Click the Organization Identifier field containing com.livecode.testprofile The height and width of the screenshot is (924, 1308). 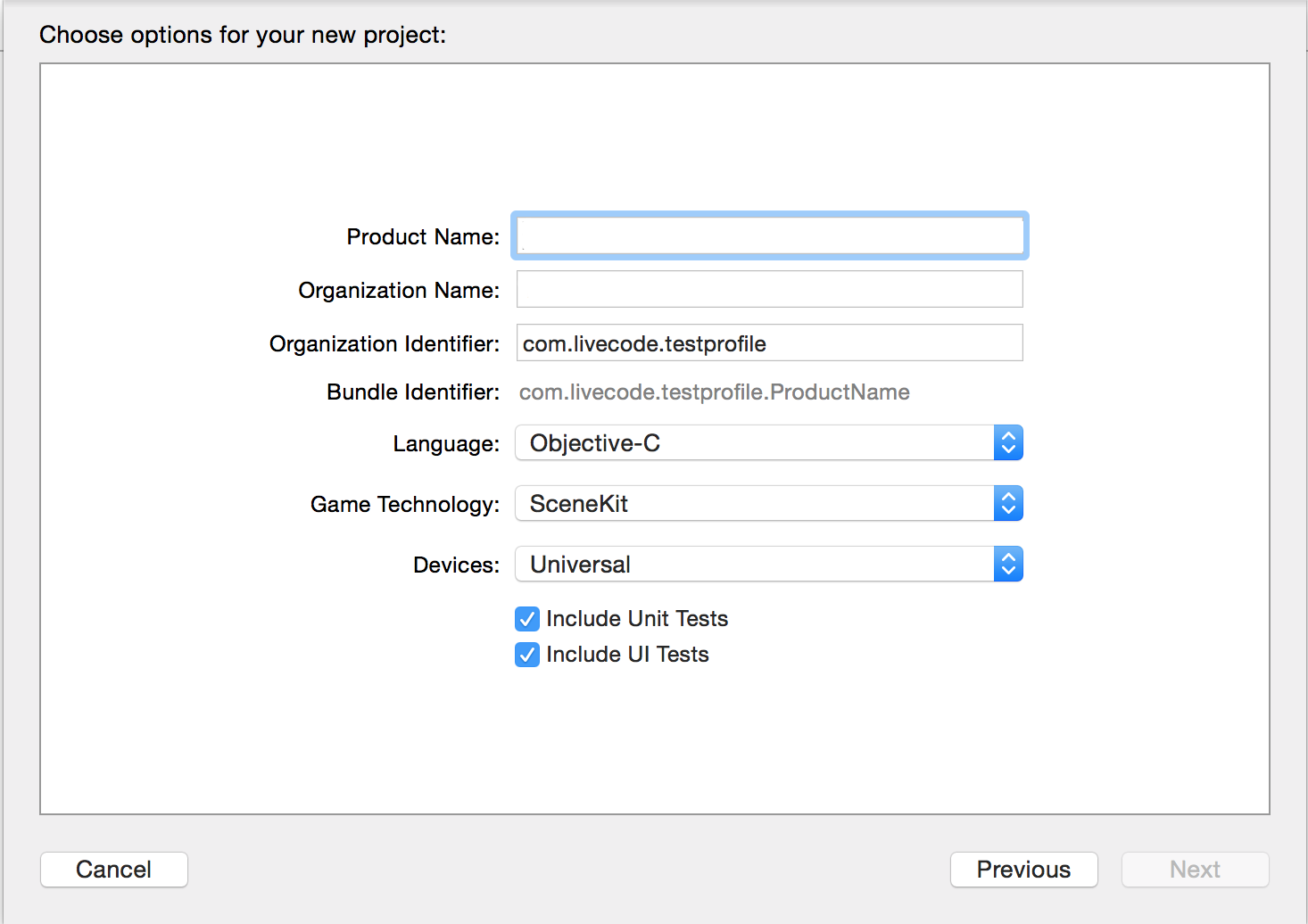(x=769, y=343)
